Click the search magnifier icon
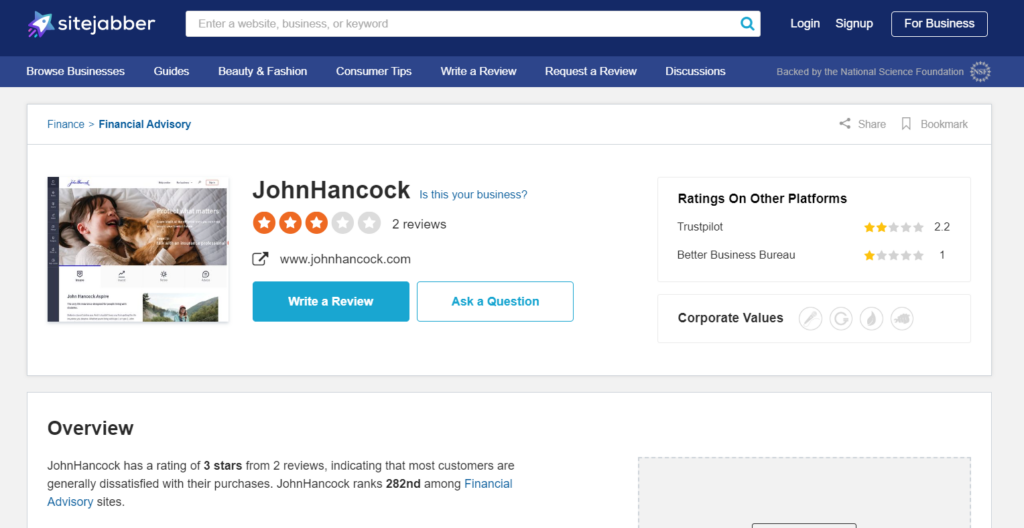Viewport: 1024px width, 528px height. pyautogui.click(x=747, y=24)
